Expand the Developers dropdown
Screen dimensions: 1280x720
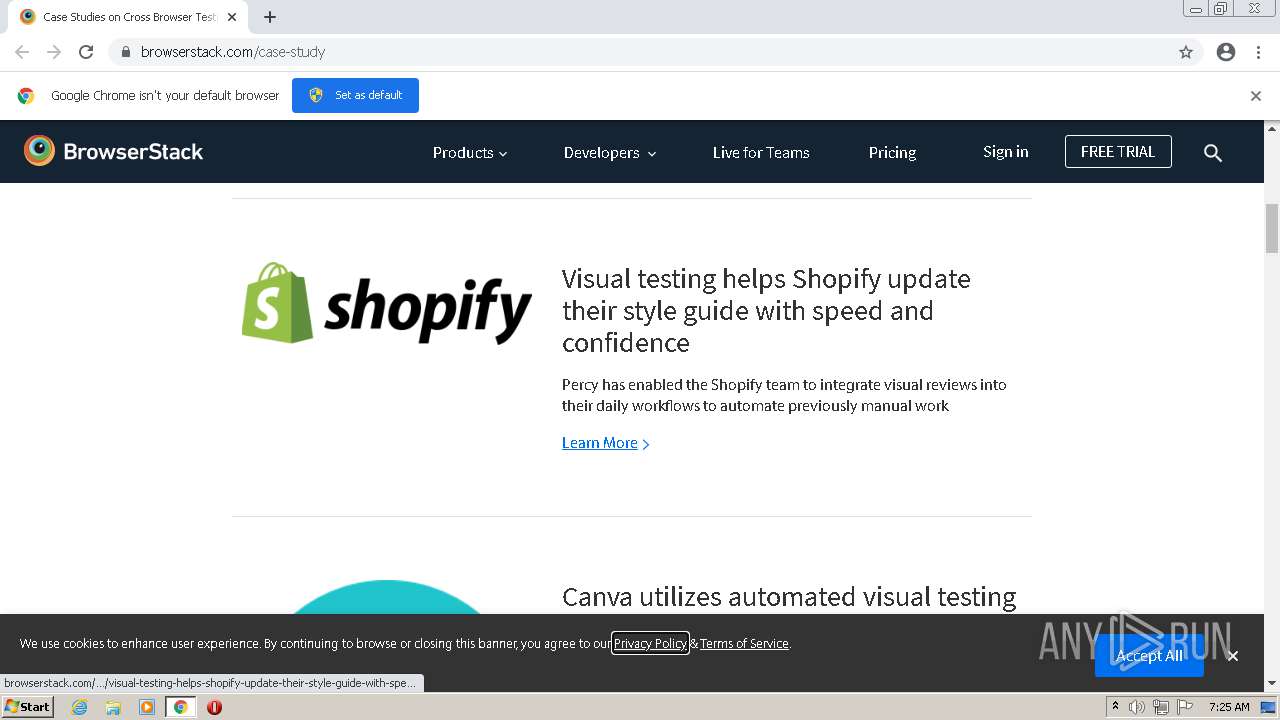(610, 152)
